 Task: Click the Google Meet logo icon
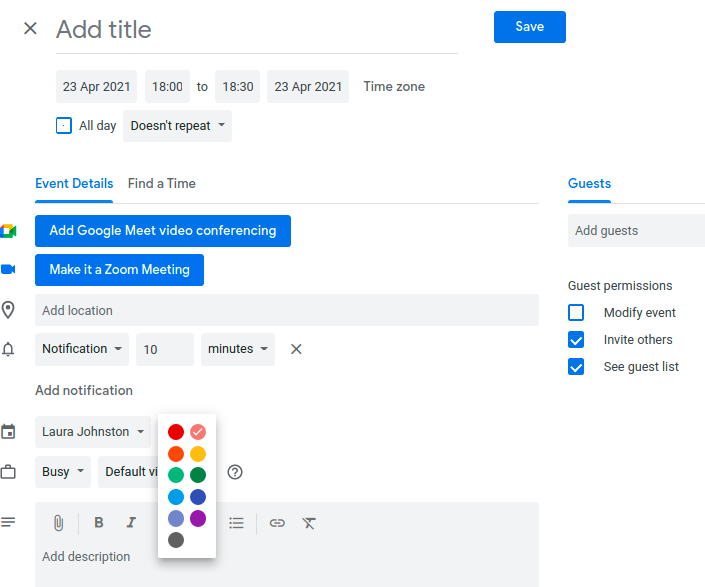[8, 231]
